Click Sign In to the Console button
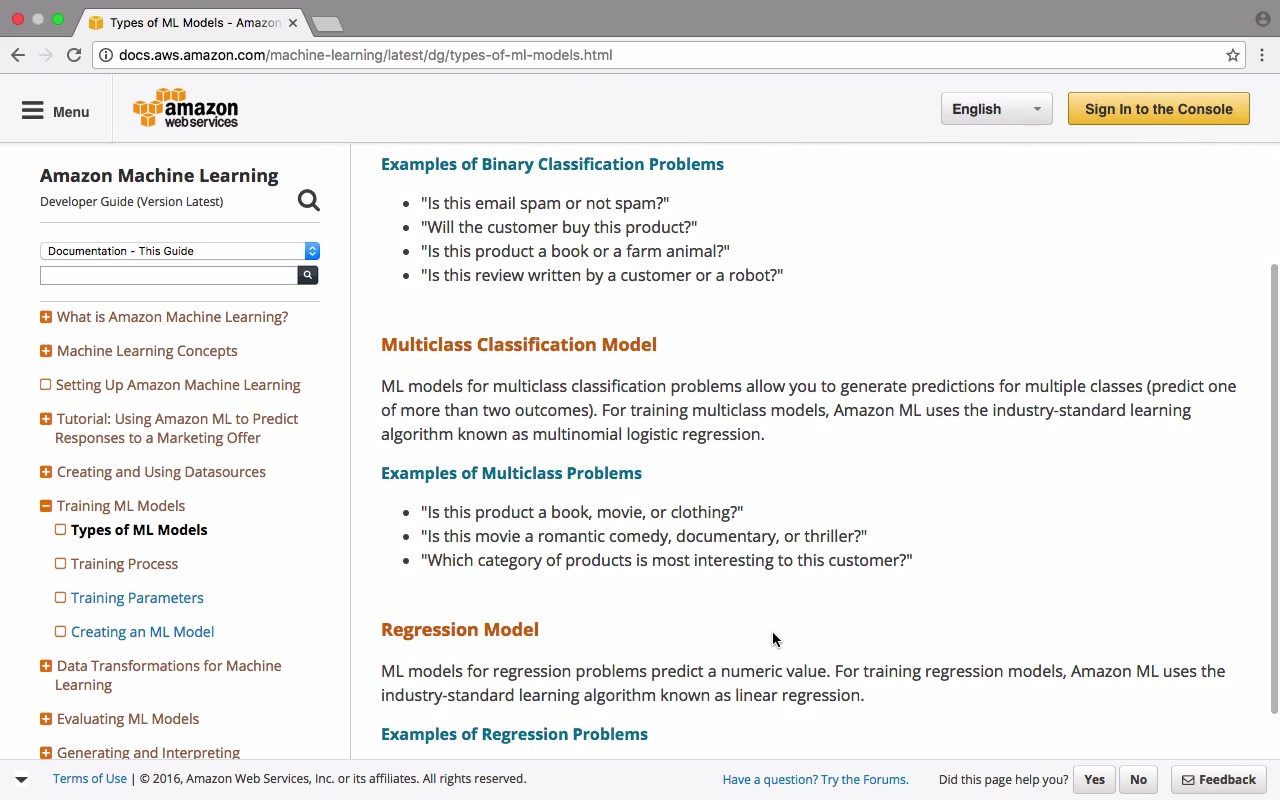 1159,109
